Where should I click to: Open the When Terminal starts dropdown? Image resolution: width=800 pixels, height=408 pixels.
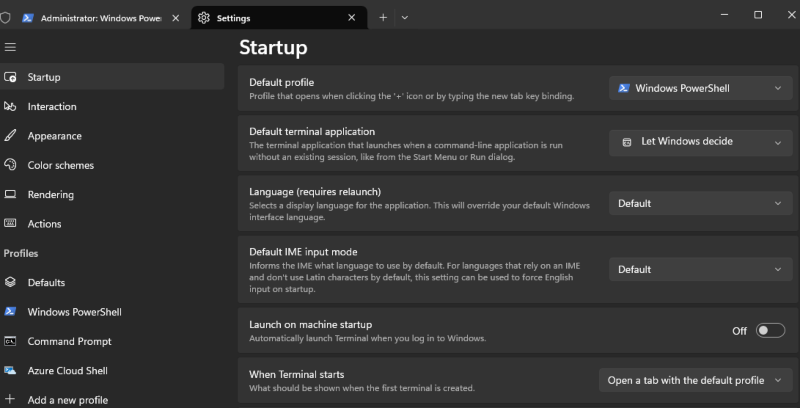click(695, 380)
